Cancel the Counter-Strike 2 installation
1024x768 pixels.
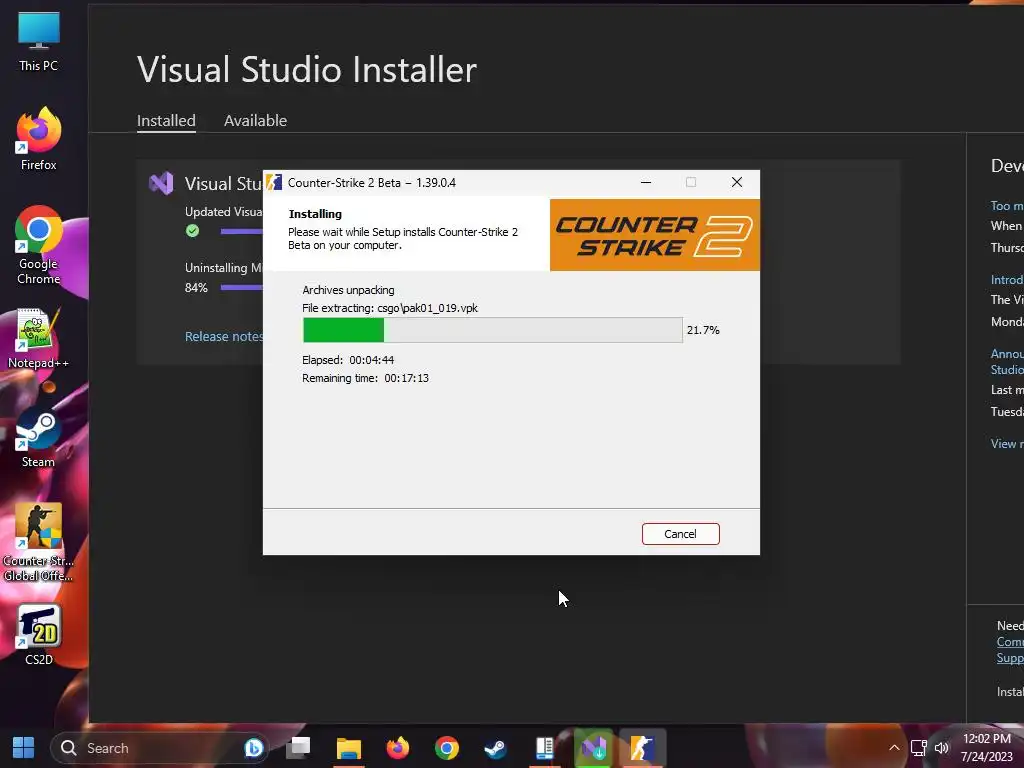click(680, 534)
